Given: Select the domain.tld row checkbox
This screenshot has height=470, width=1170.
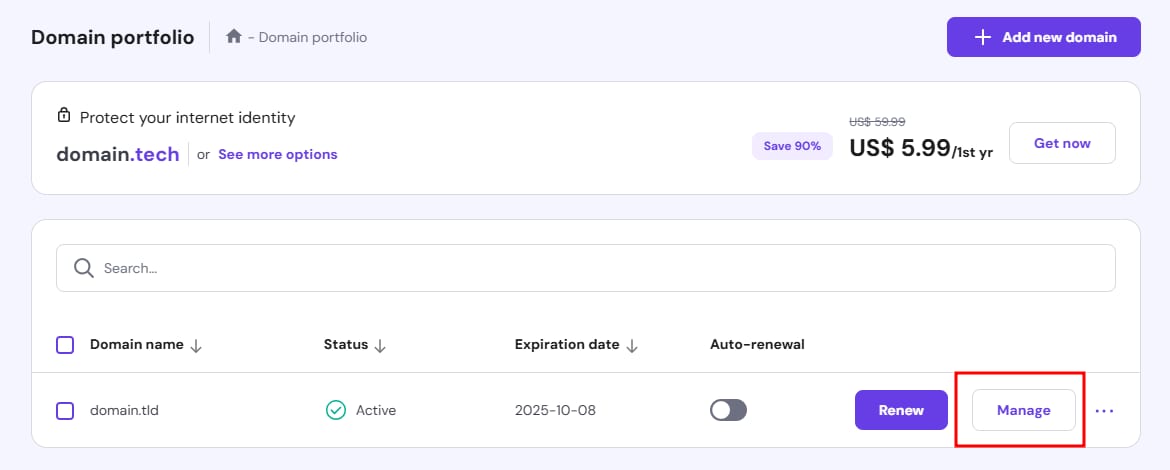Looking at the screenshot, I should click(65, 410).
